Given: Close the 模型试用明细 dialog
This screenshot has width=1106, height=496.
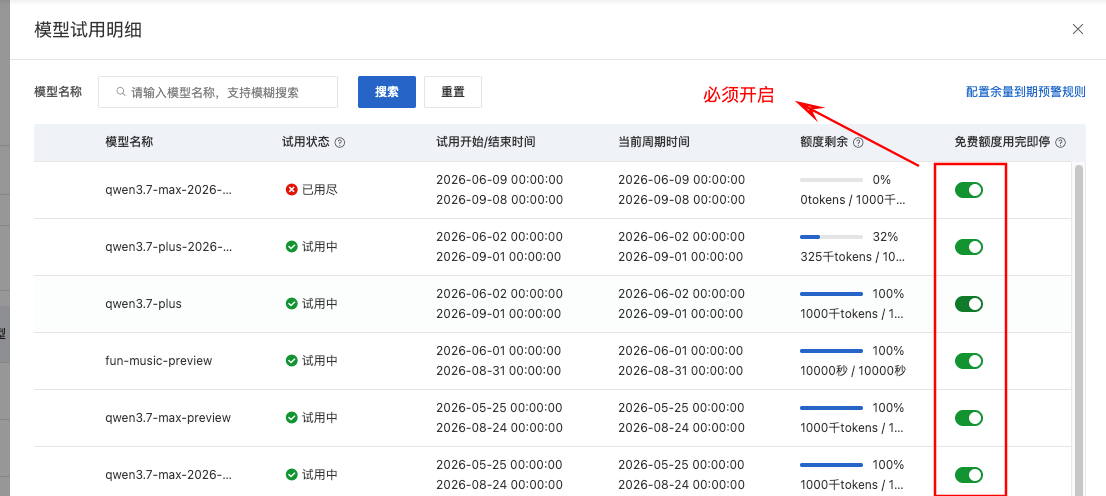Looking at the screenshot, I should pyautogui.click(x=1078, y=29).
